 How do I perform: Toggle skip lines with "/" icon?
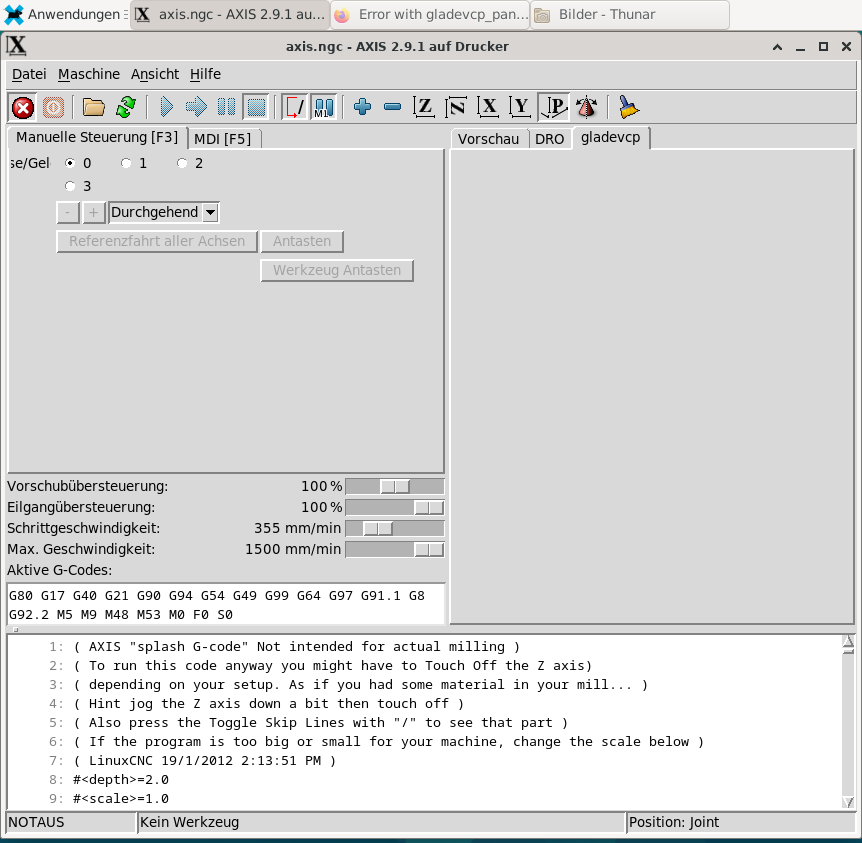(295, 107)
